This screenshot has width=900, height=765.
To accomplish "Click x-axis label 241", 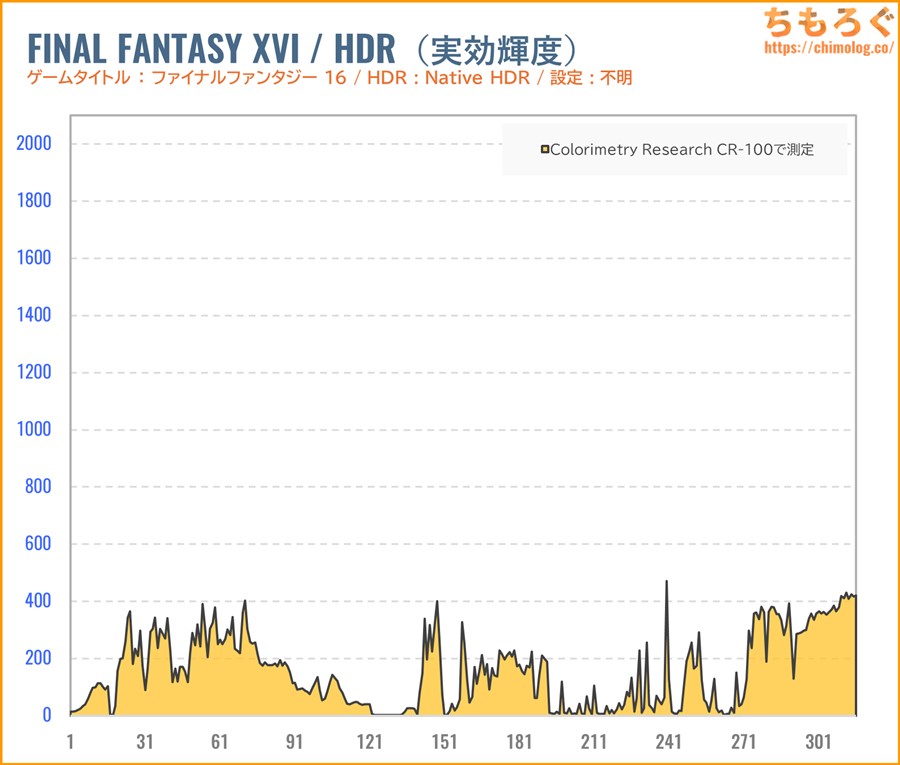I will pos(668,741).
